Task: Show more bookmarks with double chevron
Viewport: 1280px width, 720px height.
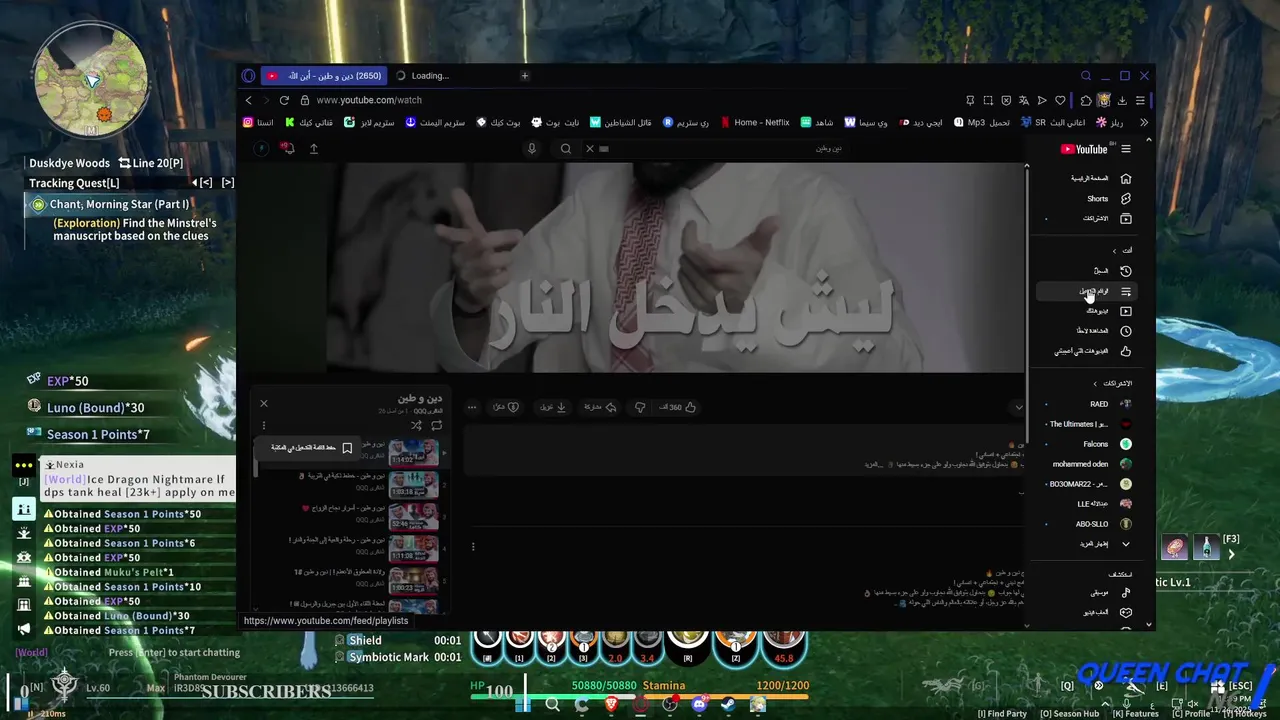Action: 1144,122
